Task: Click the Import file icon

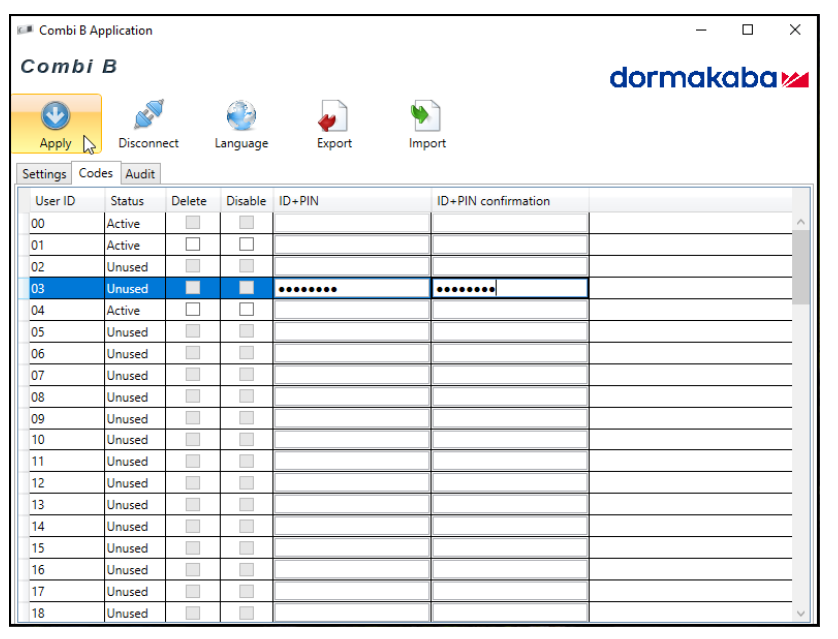Action: [427, 116]
